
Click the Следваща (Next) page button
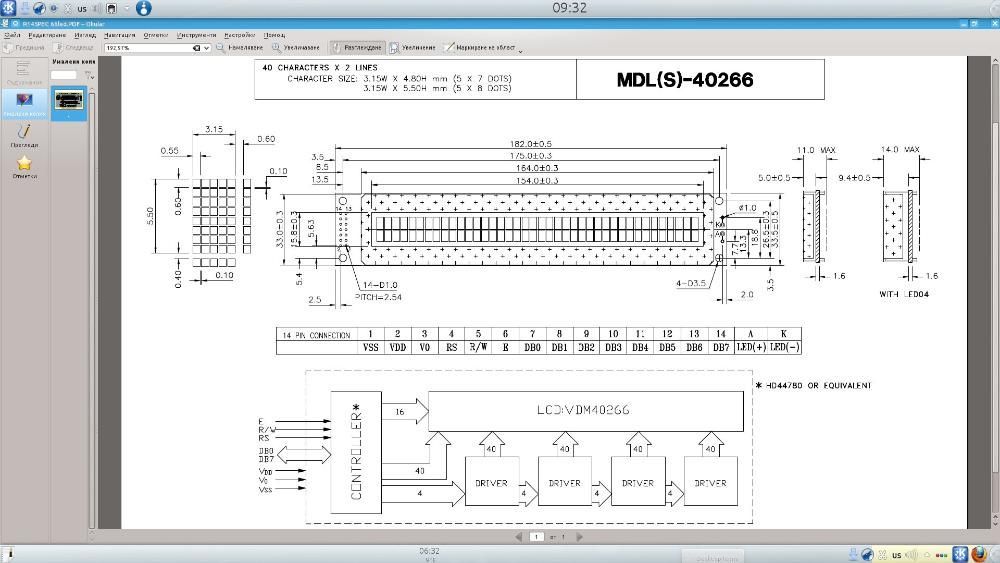74,48
